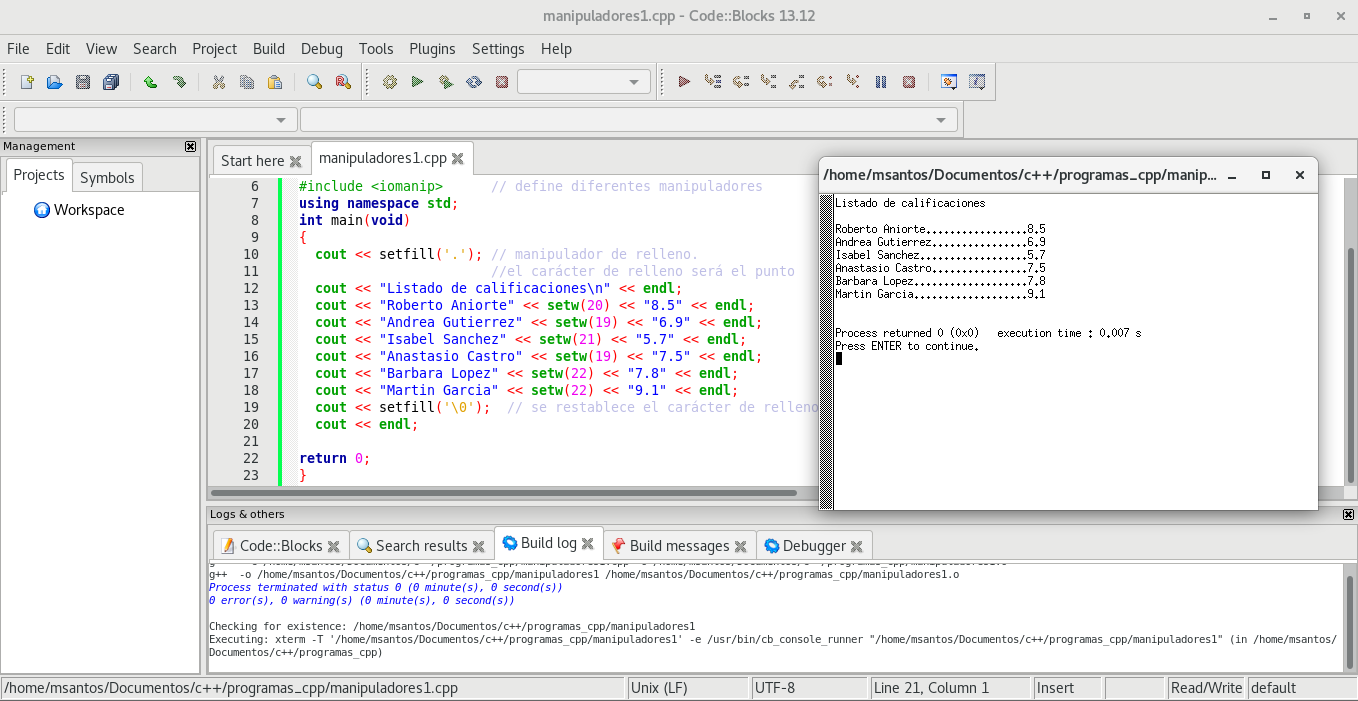Click the Cut scissors icon
Screen dimensions: 1358x701
pyautogui.click(x=218, y=82)
